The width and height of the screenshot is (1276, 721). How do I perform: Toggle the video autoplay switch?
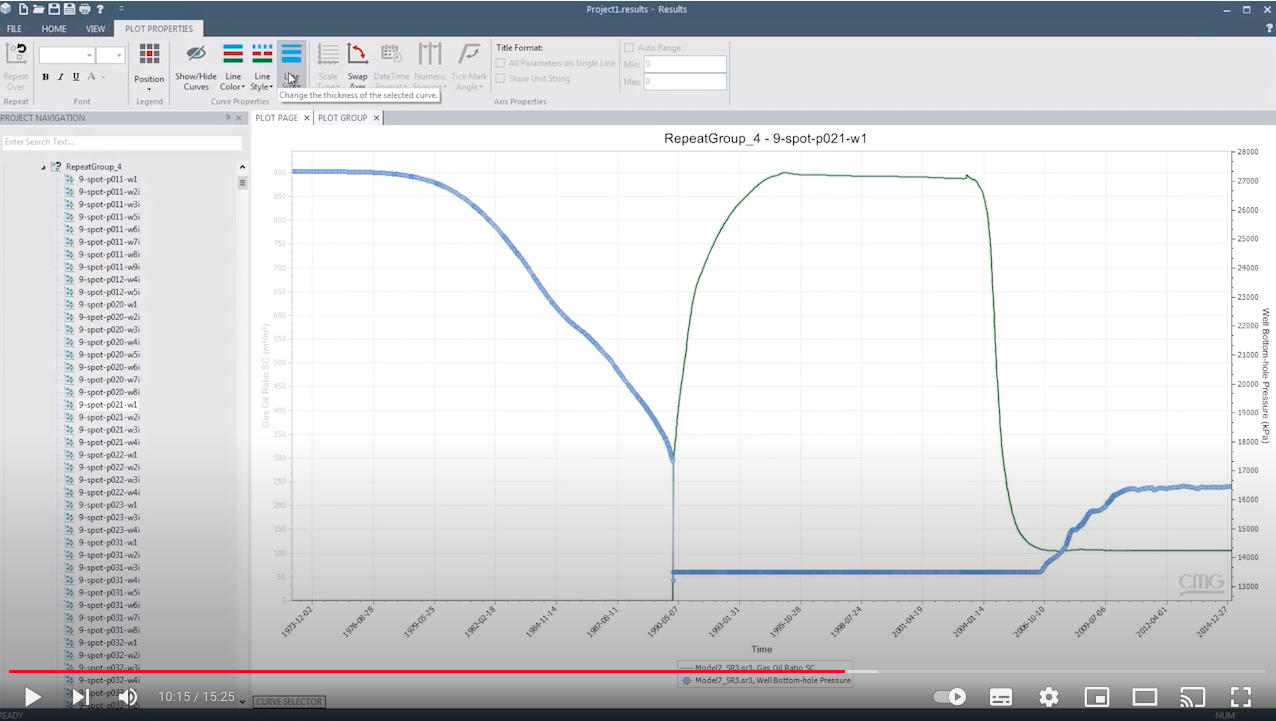(x=950, y=697)
